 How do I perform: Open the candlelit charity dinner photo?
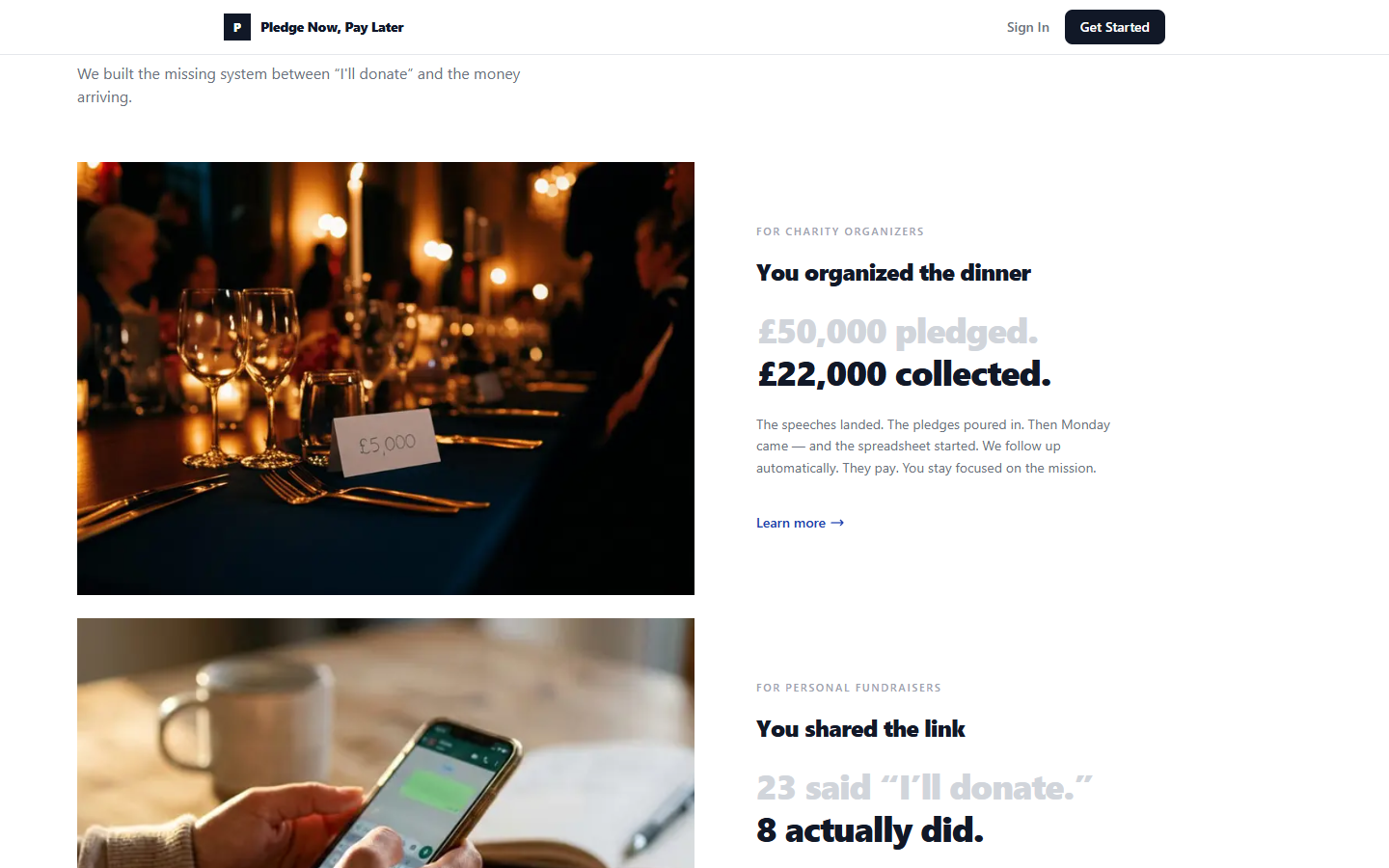[x=386, y=378]
